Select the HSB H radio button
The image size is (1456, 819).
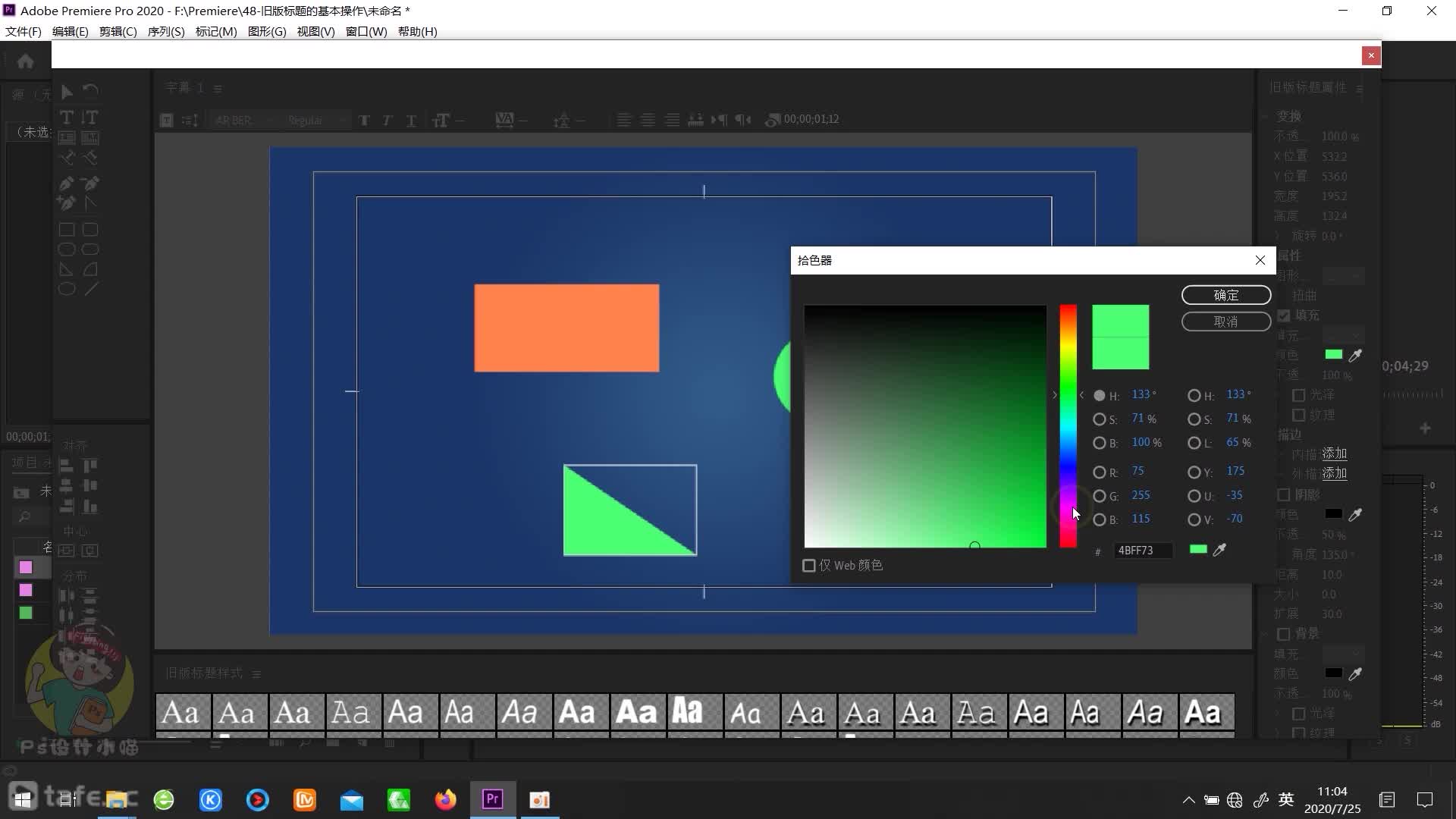click(x=1099, y=395)
